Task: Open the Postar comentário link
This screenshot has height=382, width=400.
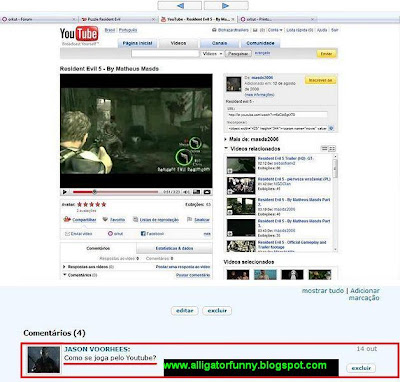Action: pos(193,275)
